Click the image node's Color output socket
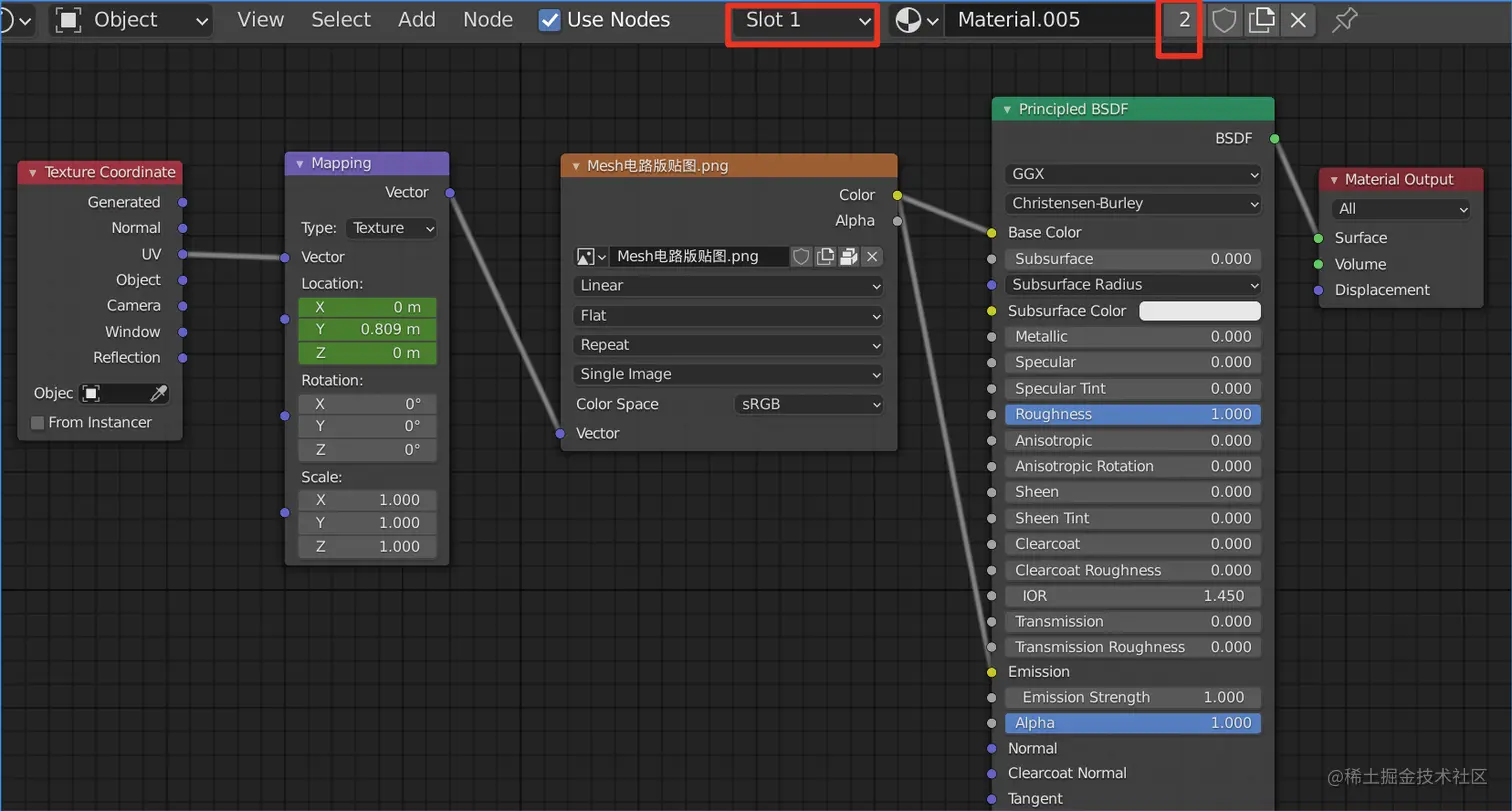Image resolution: width=1512 pixels, height=811 pixels. [897, 195]
